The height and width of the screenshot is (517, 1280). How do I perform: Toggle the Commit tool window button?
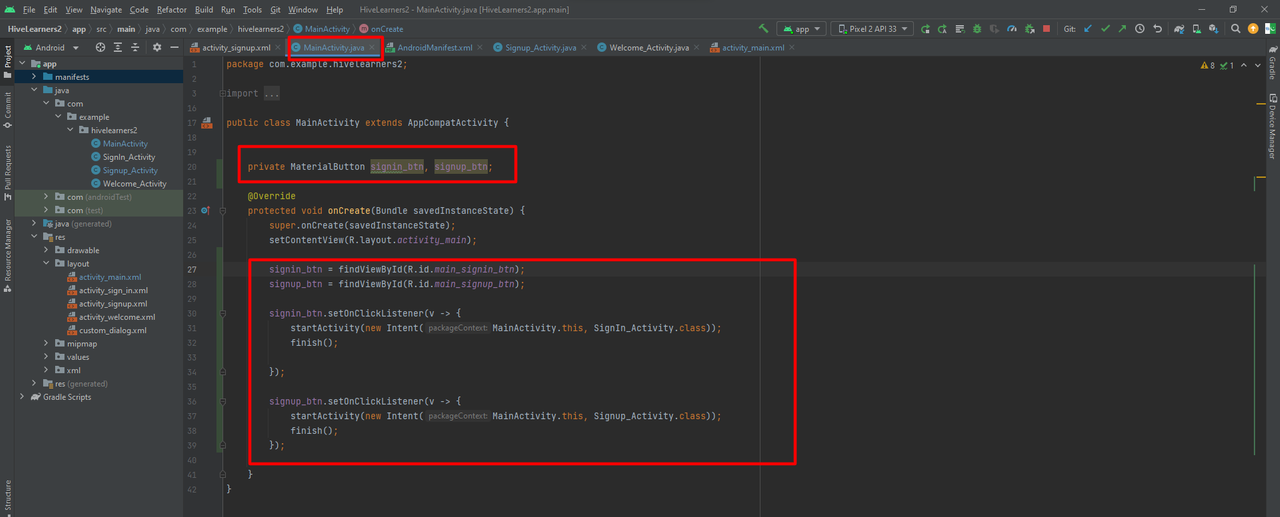point(8,111)
